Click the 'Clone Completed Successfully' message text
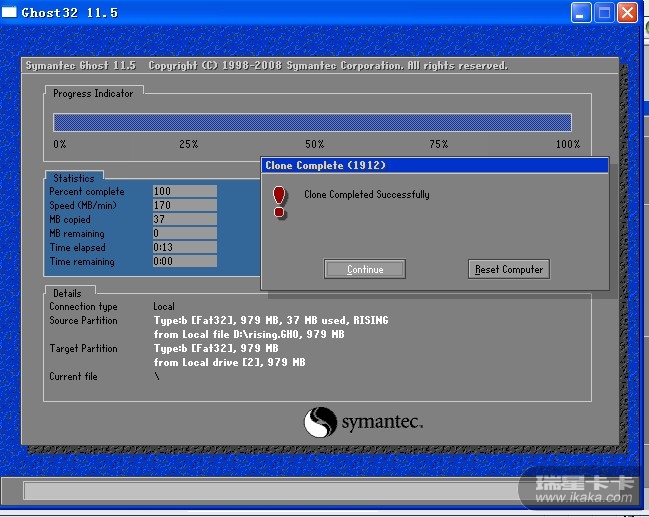The image size is (649, 517). click(366, 194)
